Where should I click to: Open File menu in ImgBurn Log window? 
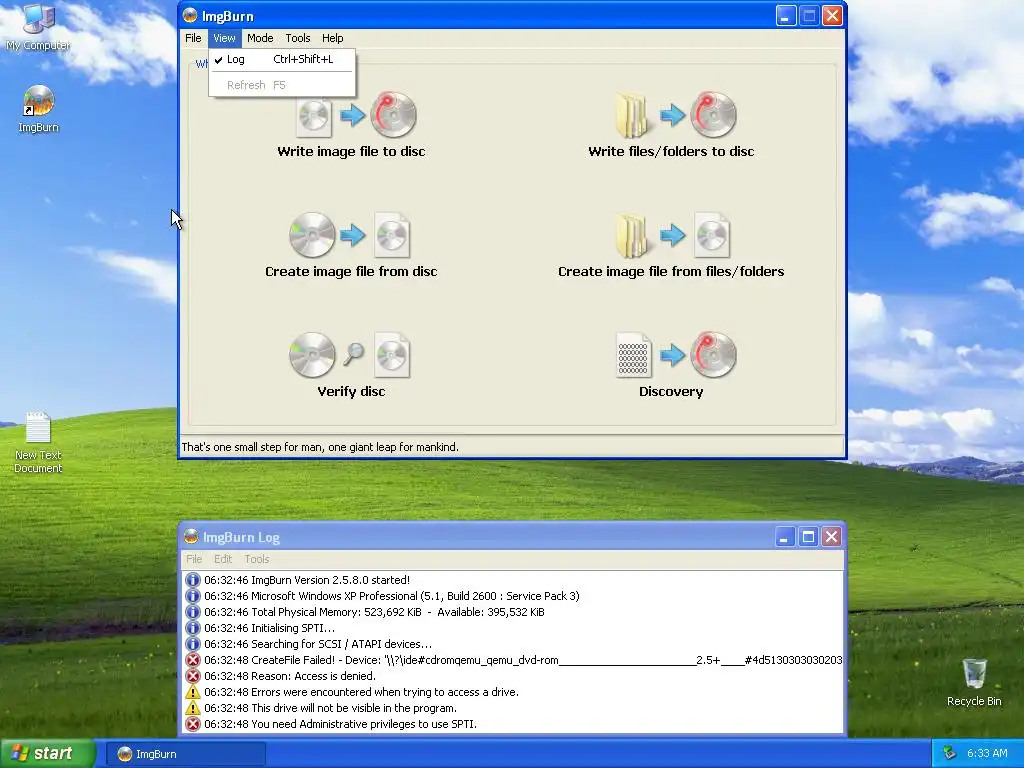click(x=194, y=559)
